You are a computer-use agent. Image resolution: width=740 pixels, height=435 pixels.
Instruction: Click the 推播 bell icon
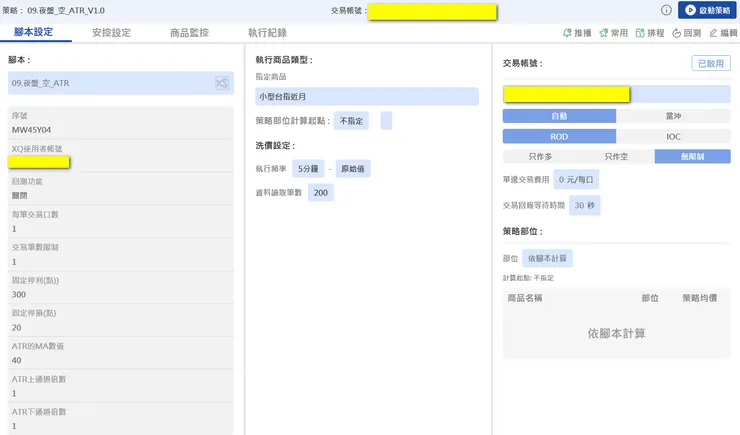coord(567,33)
